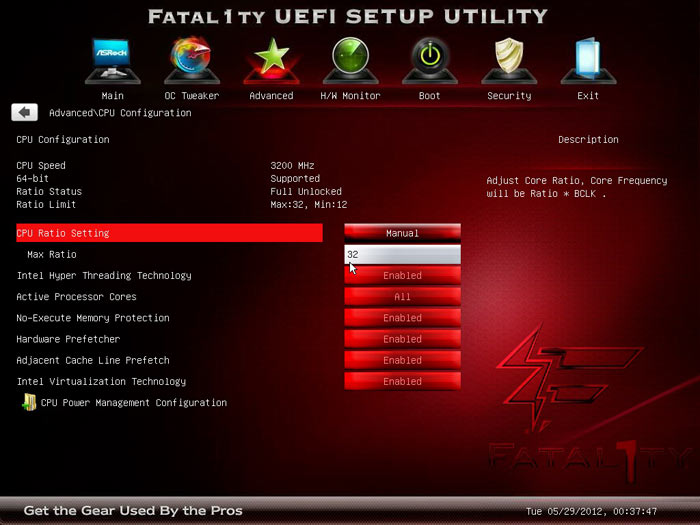Image resolution: width=700 pixels, height=525 pixels.
Task: Open the Security shield icon
Action: point(509,61)
